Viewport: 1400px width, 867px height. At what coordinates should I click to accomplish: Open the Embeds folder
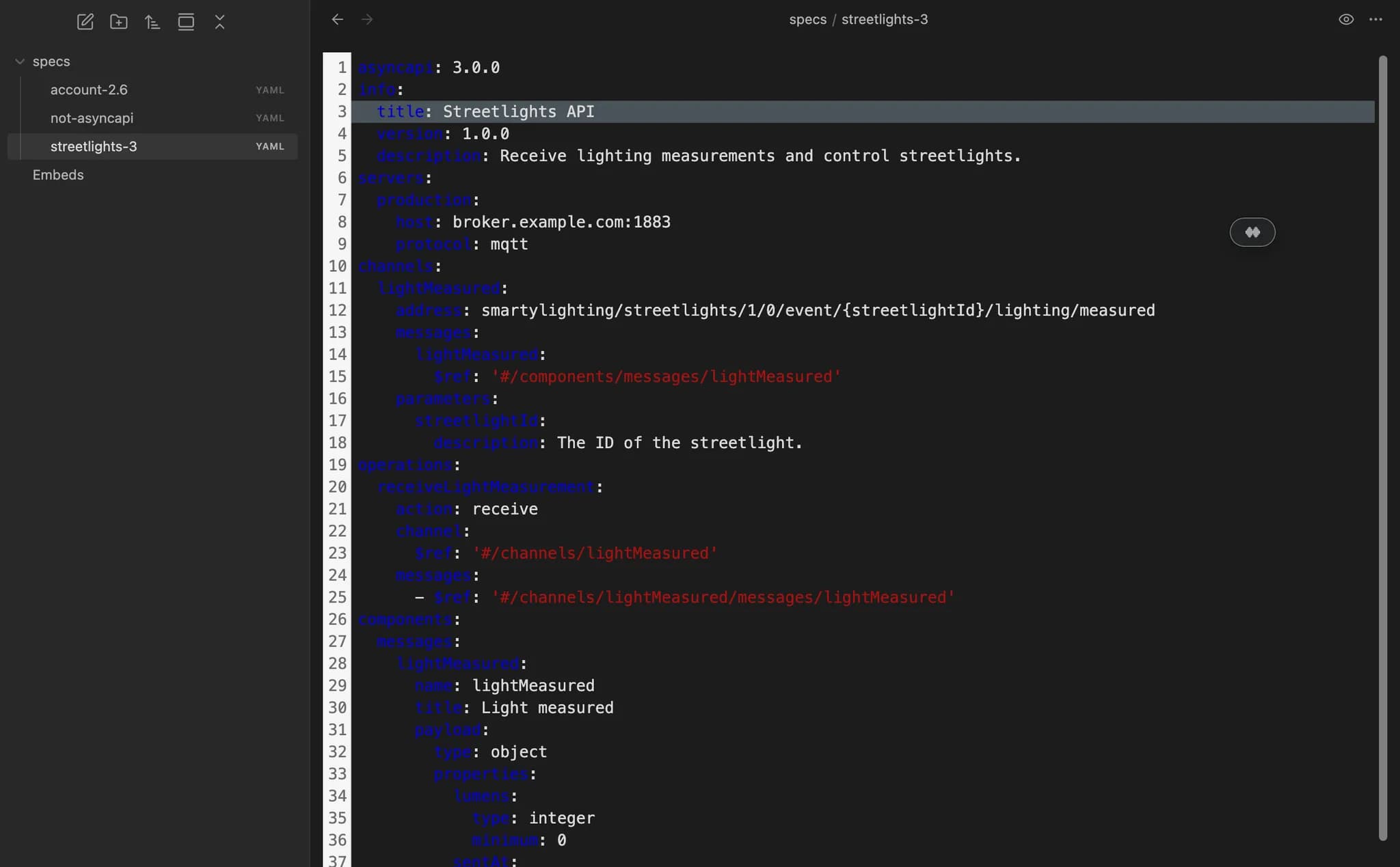point(58,175)
